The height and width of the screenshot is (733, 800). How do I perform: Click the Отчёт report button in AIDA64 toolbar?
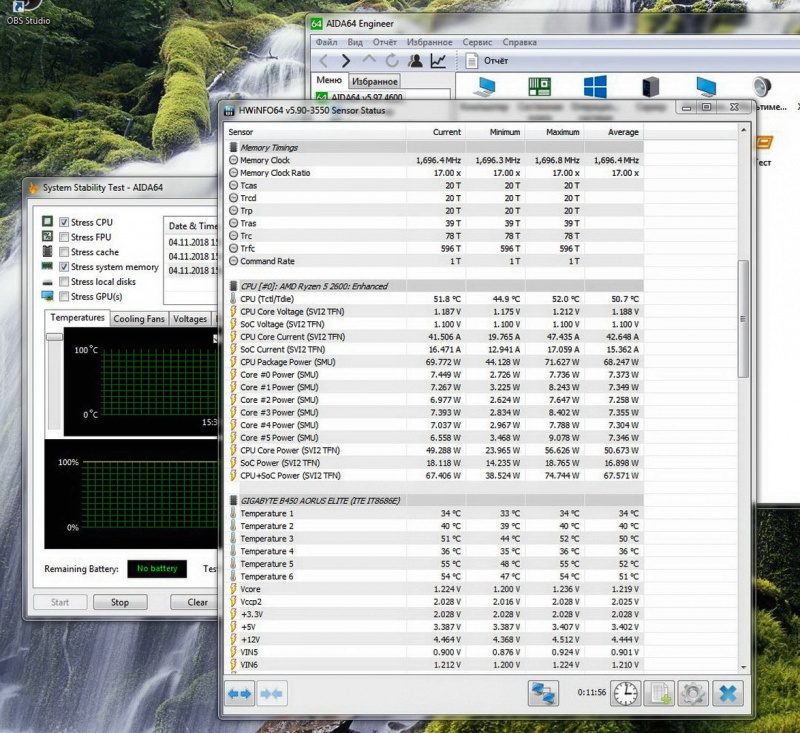487,61
